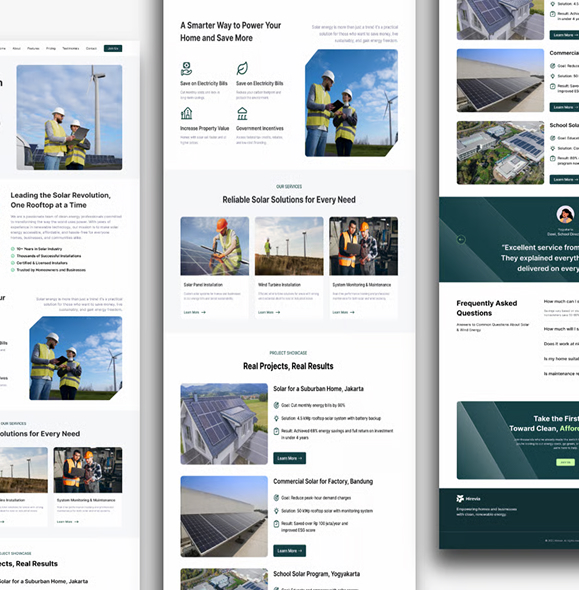Click 'Leading the Solar Revolution' heading in left page
Screen dimensions: 579x590
pos(60,200)
